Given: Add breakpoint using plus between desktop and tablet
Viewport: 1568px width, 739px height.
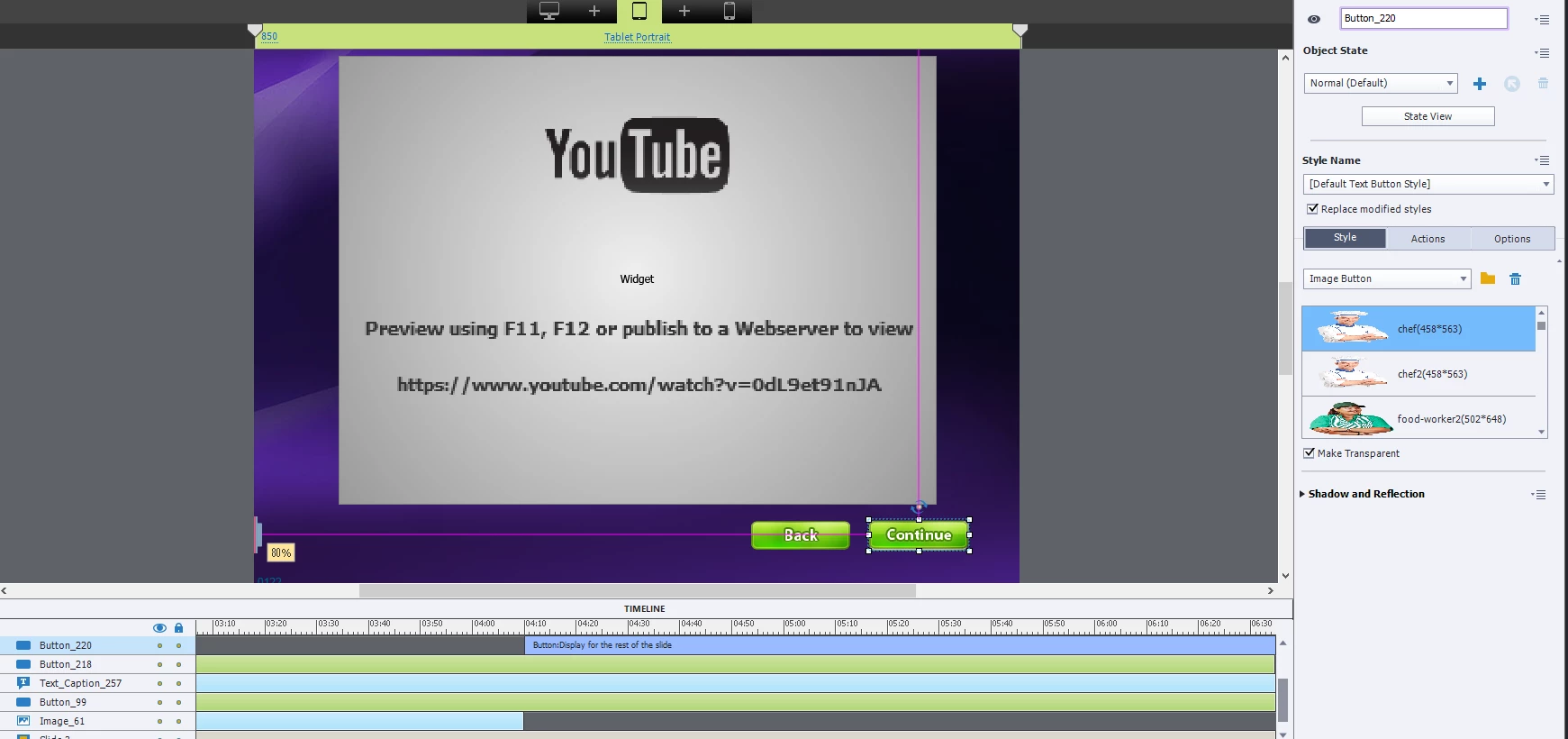Looking at the screenshot, I should pos(594,11).
